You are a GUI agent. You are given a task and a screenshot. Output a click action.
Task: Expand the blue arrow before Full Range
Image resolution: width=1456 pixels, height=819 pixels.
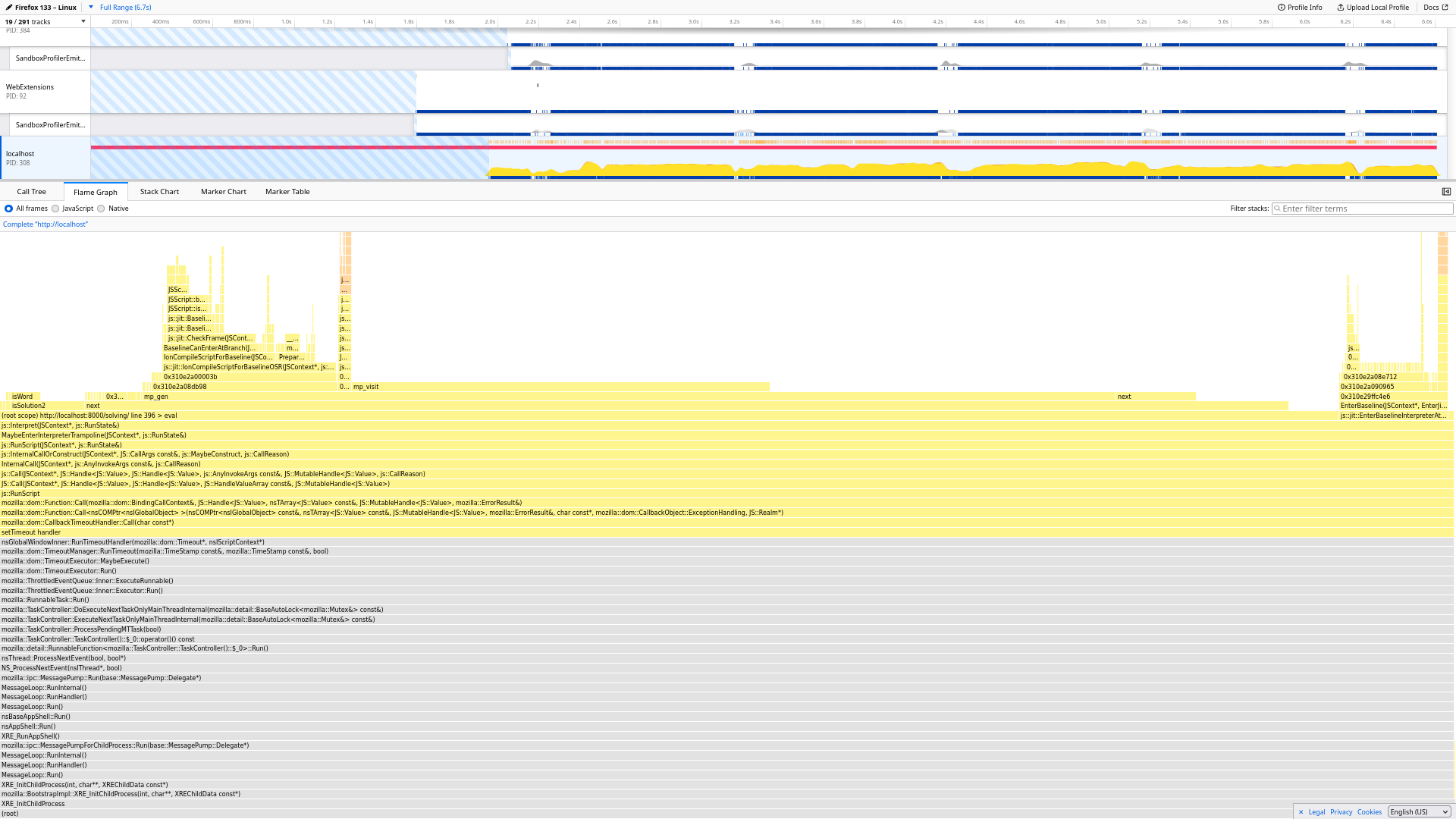(91, 8)
